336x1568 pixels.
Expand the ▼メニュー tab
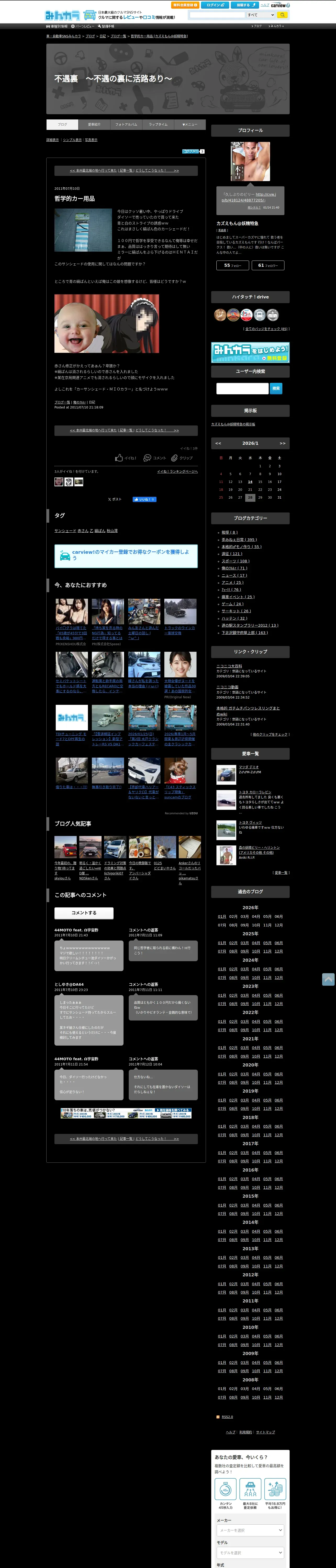[190, 124]
